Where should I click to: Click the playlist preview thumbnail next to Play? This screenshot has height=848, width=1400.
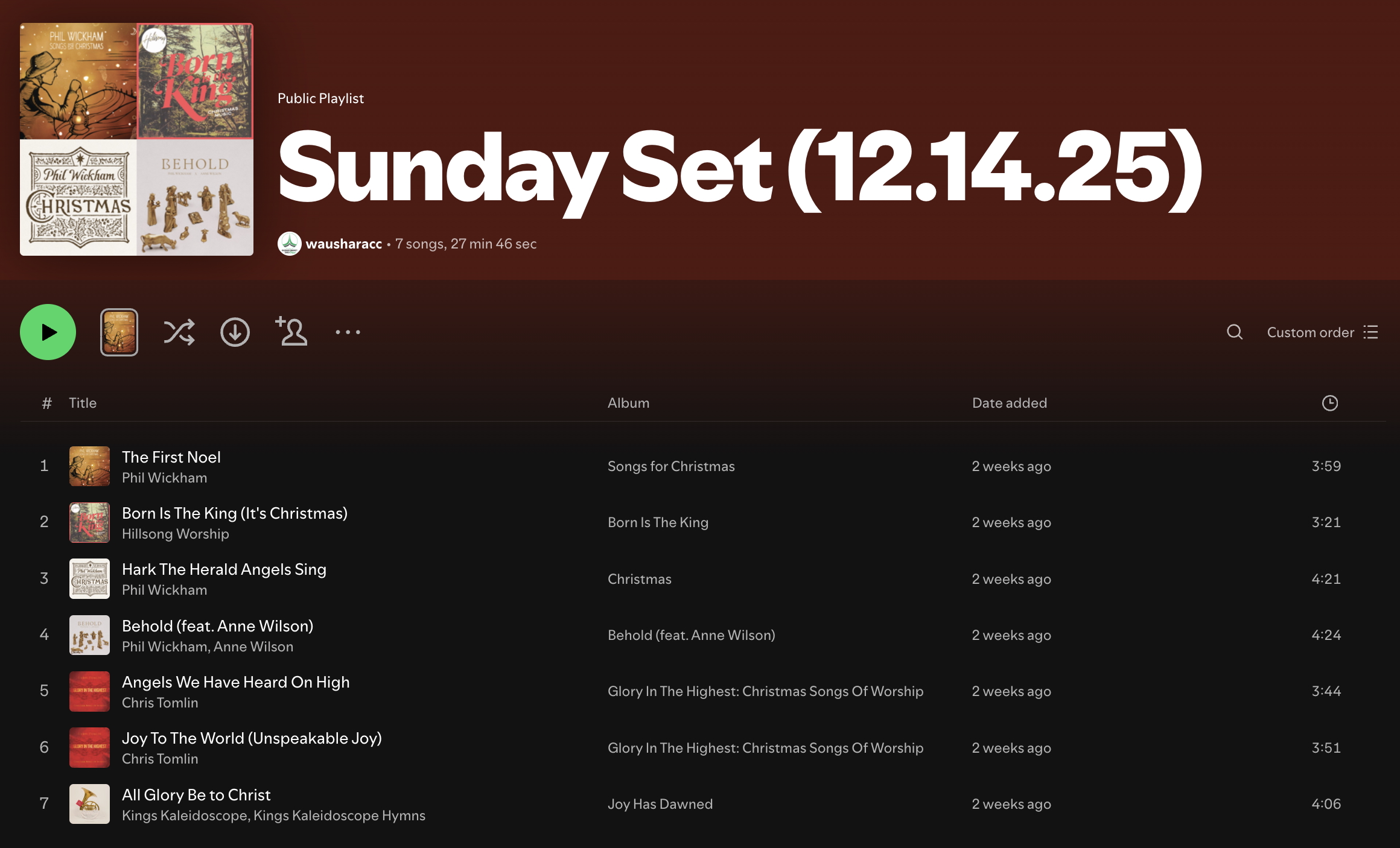click(x=119, y=332)
